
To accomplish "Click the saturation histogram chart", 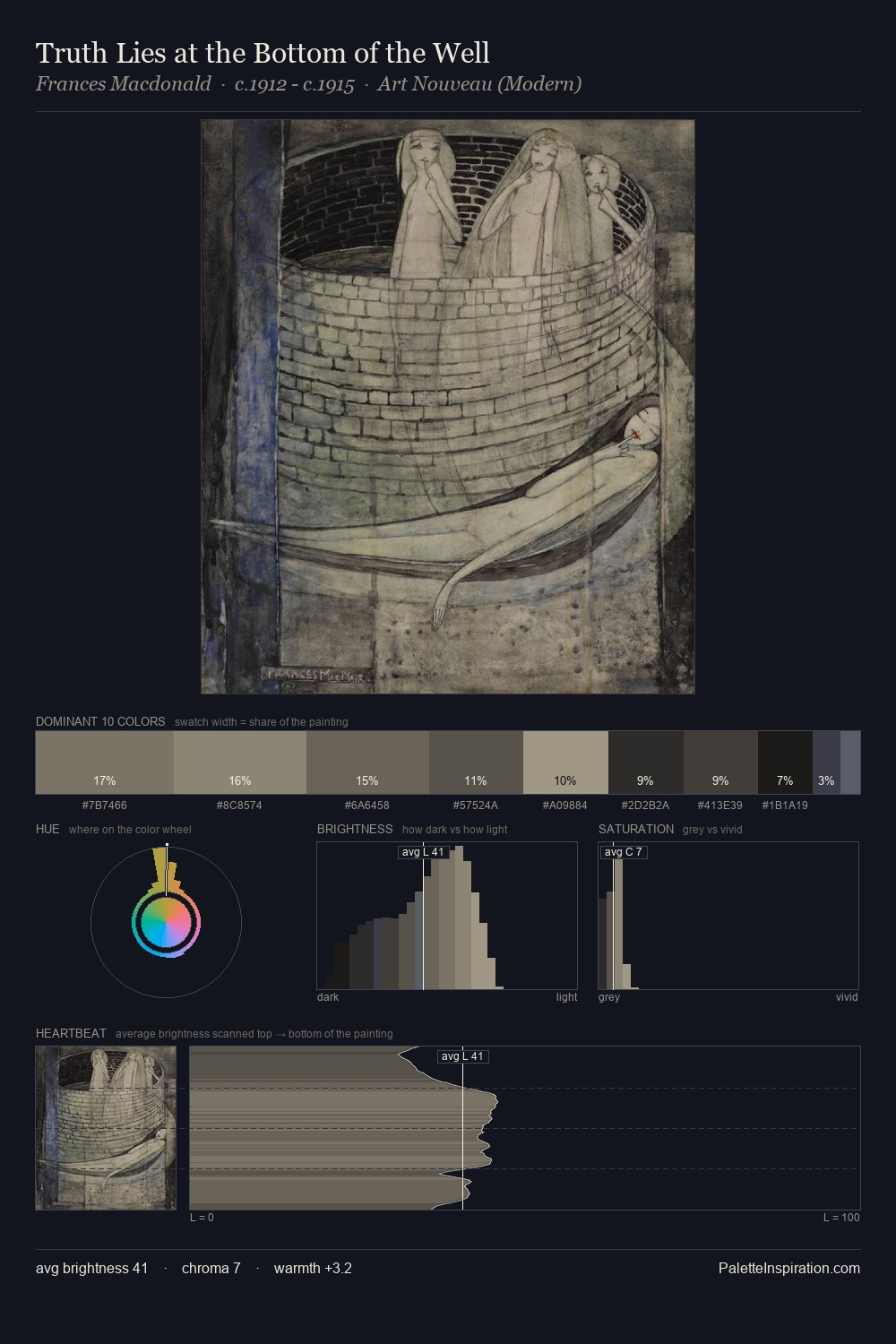I will pyautogui.click(x=728, y=916).
